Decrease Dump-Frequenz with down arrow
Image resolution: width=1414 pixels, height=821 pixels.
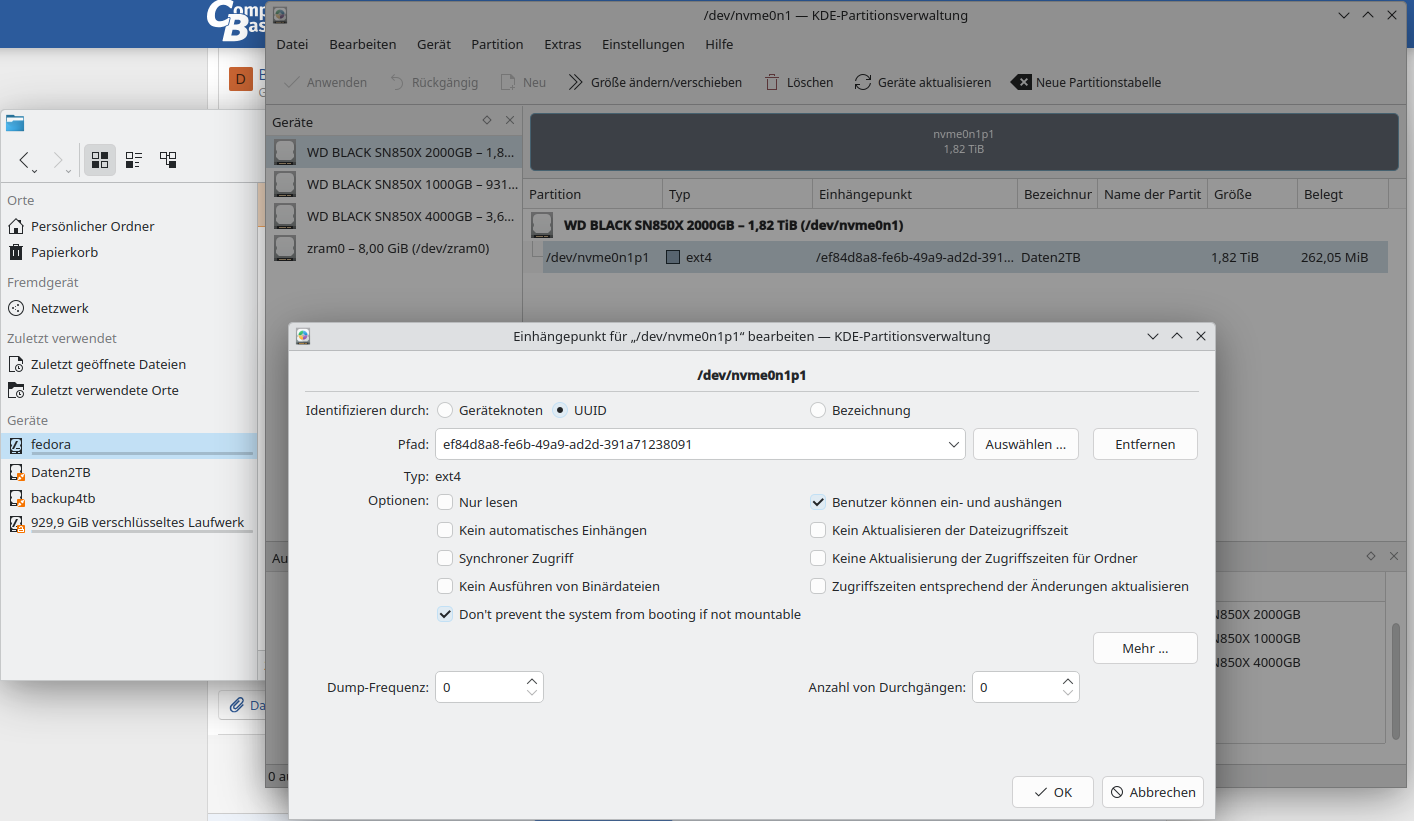(532, 693)
